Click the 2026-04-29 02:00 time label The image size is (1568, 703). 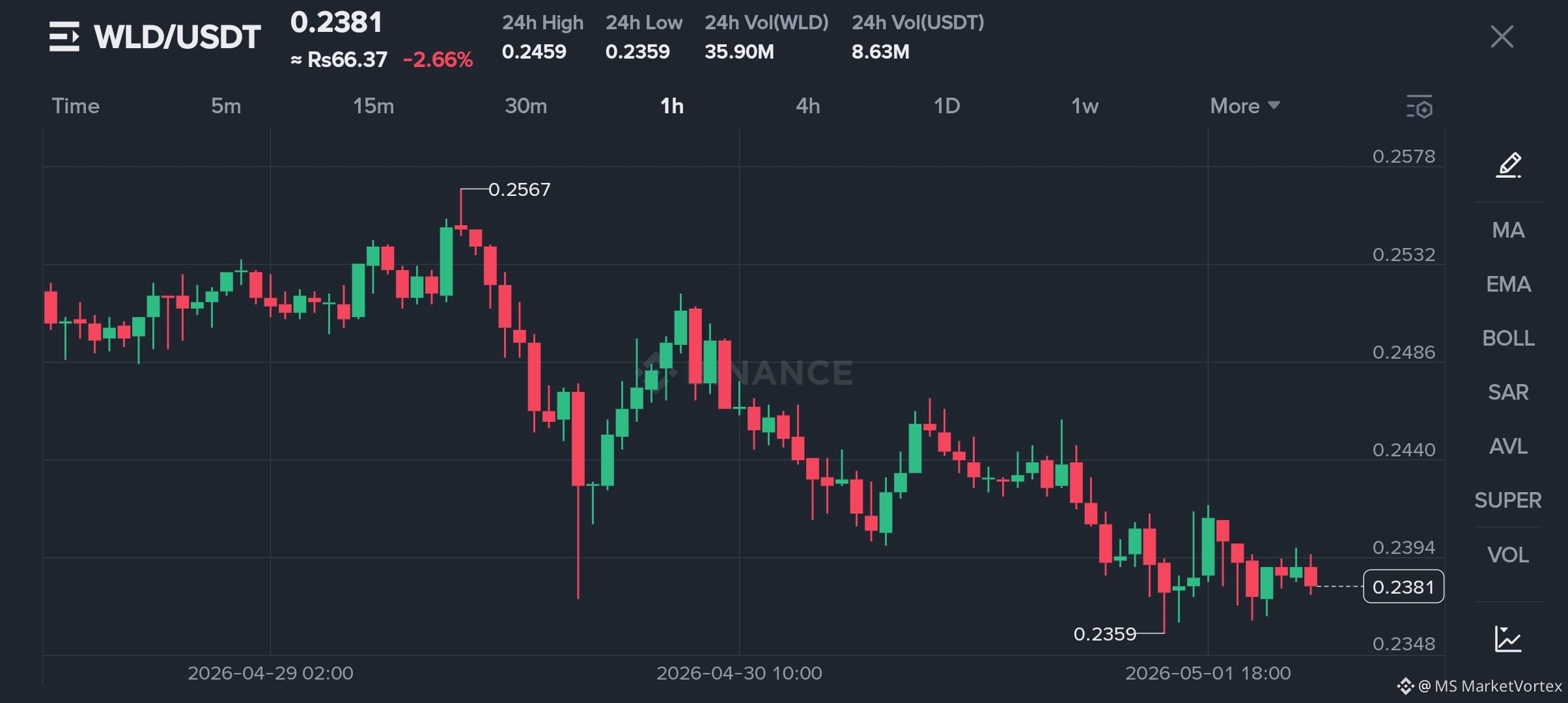[x=270, y=673]
